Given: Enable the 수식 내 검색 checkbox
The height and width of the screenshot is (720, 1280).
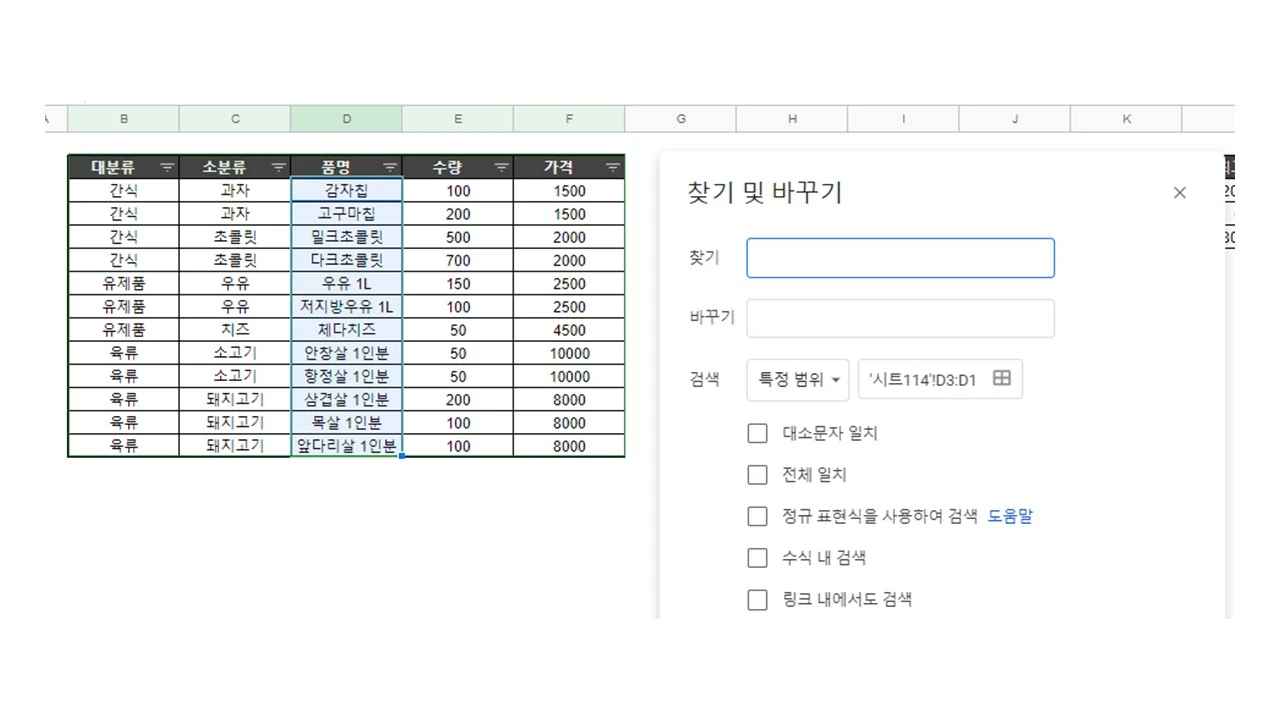Looking at the screenshot, I should (x=757, y=558).
